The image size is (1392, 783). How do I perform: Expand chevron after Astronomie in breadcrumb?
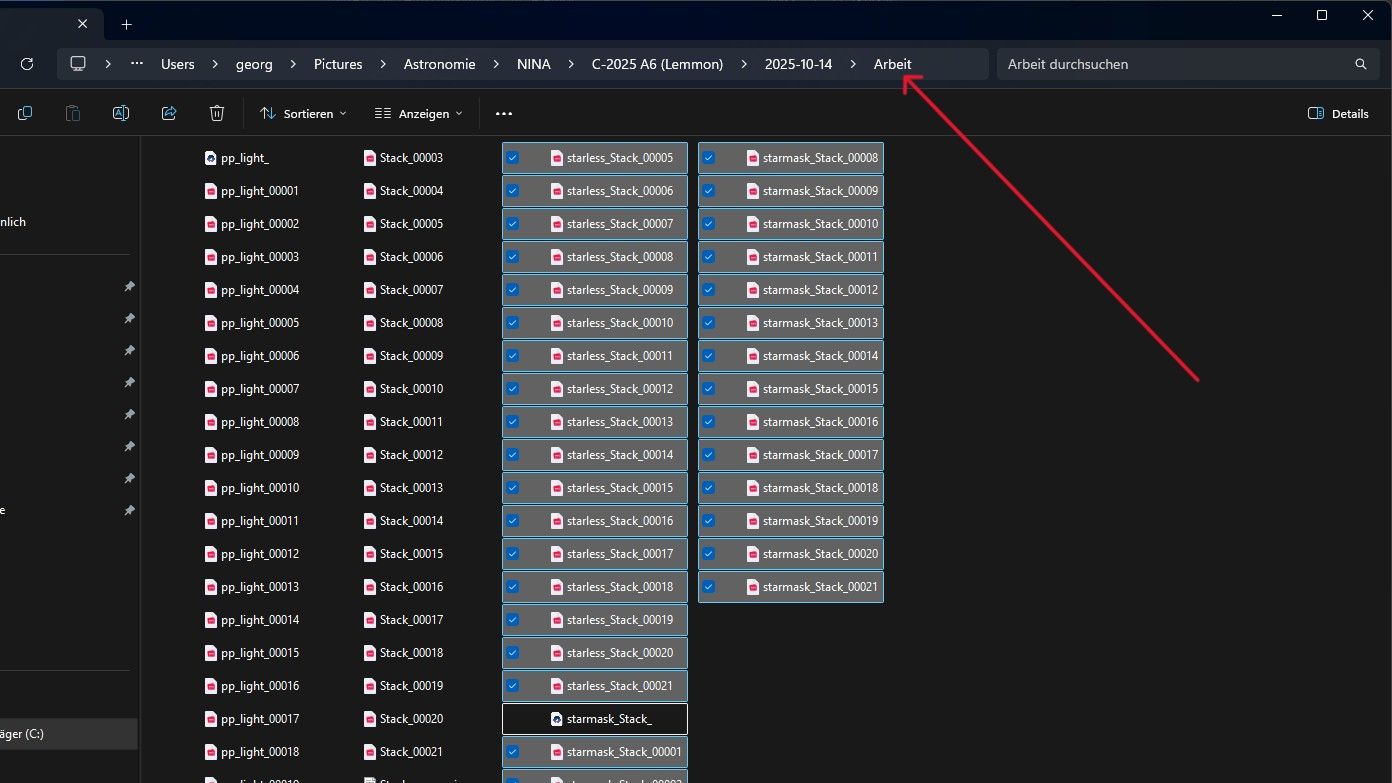pos(497,64)
